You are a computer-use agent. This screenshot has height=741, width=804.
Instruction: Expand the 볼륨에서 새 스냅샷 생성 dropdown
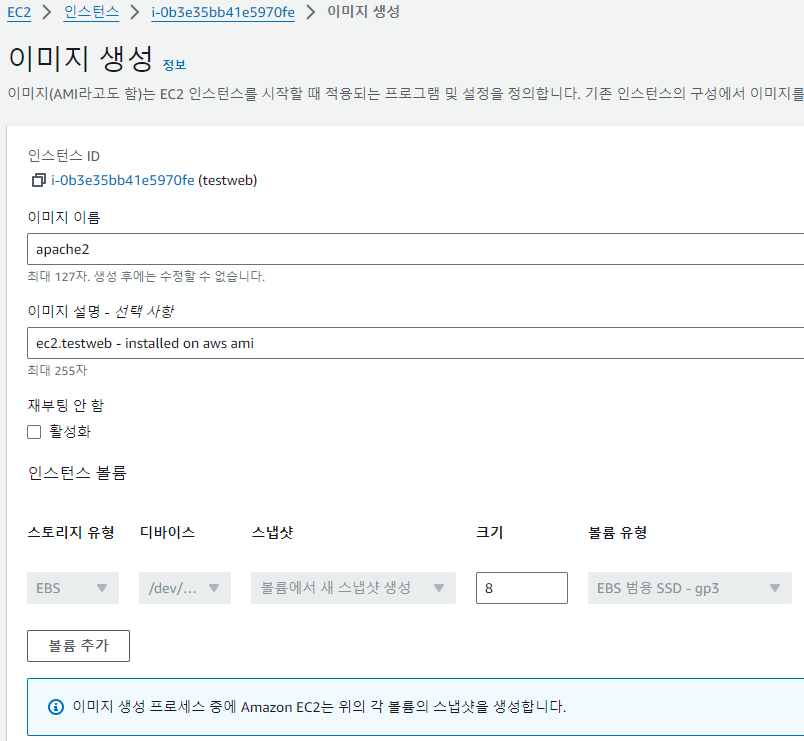coord(353,588)
